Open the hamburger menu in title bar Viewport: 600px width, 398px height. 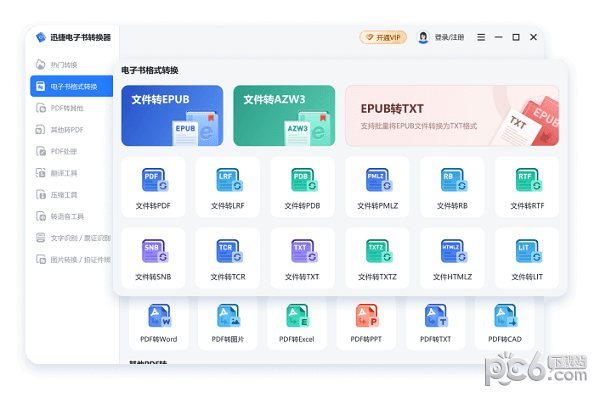coord(481,37)
